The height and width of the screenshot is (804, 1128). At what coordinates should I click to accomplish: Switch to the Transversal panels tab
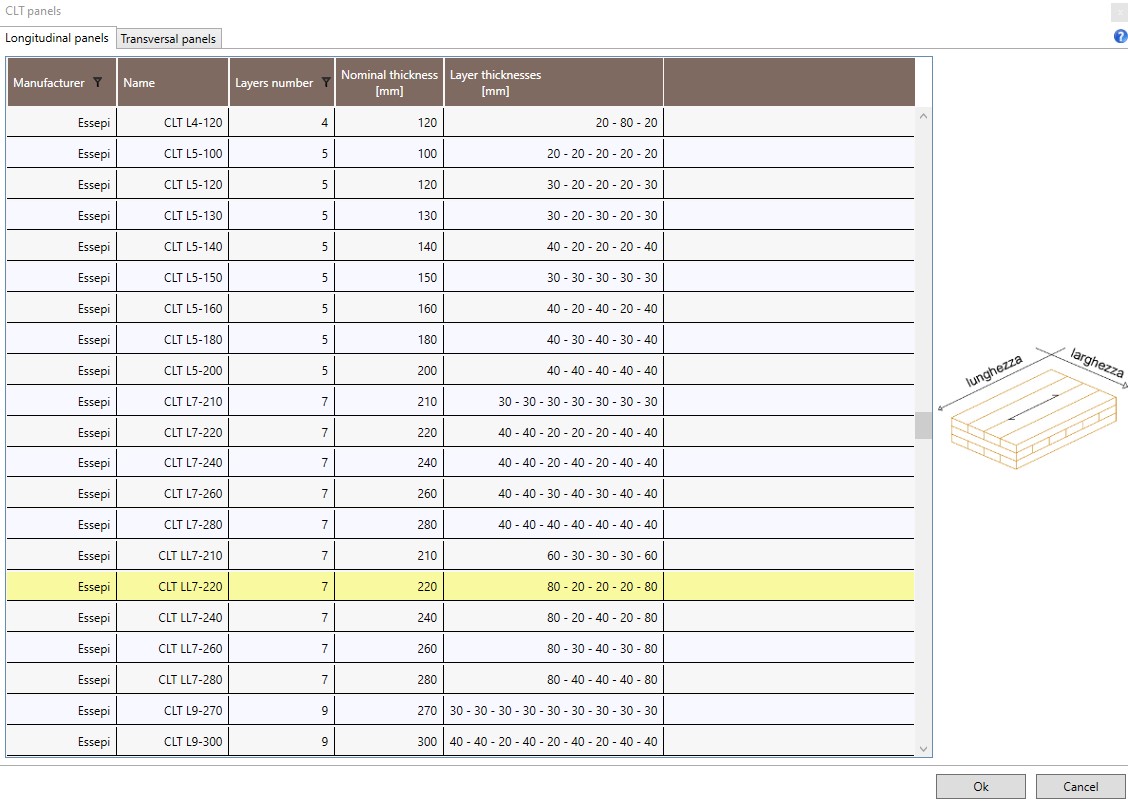pos(168,39)
